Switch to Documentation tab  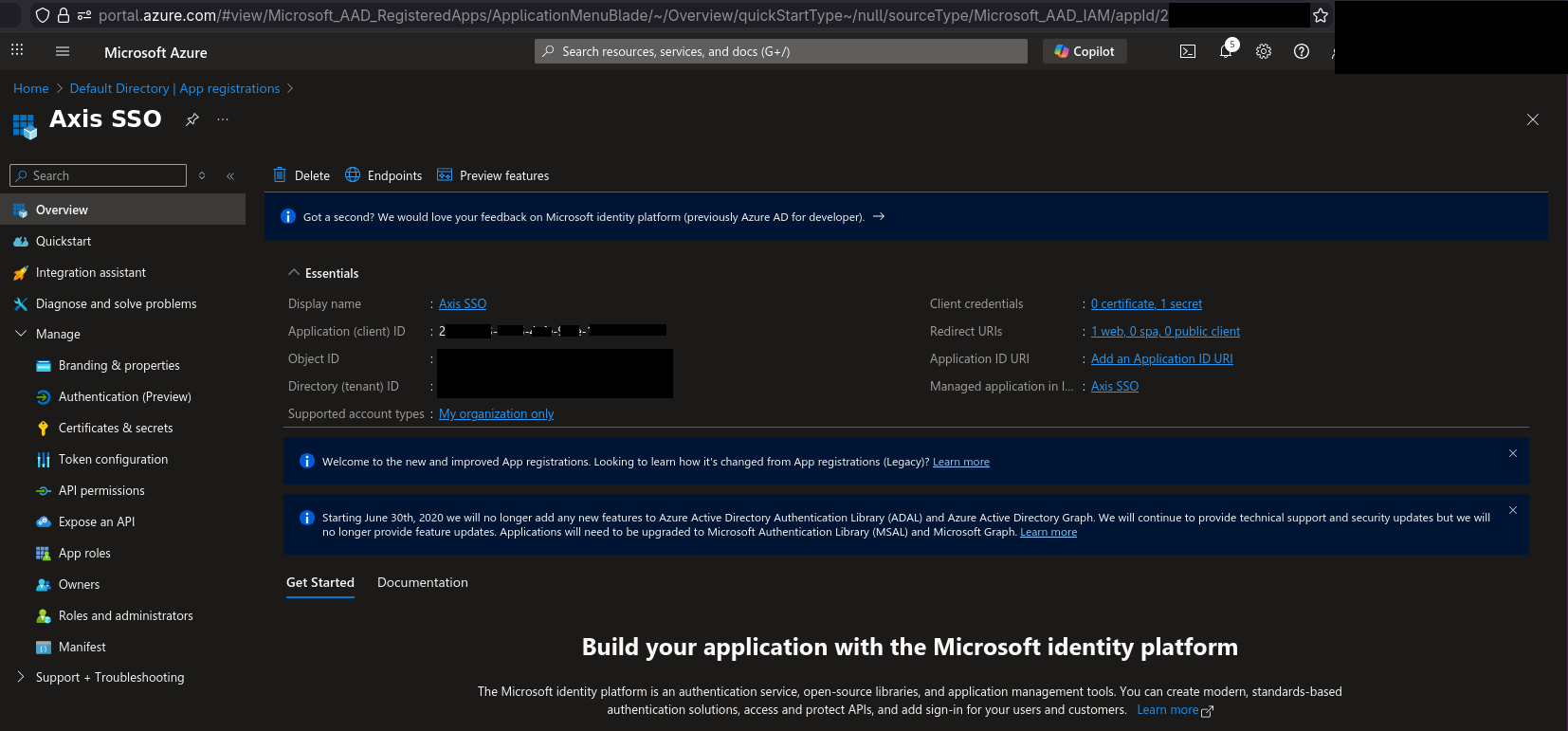pyautogui.click(x=423, y=582)
